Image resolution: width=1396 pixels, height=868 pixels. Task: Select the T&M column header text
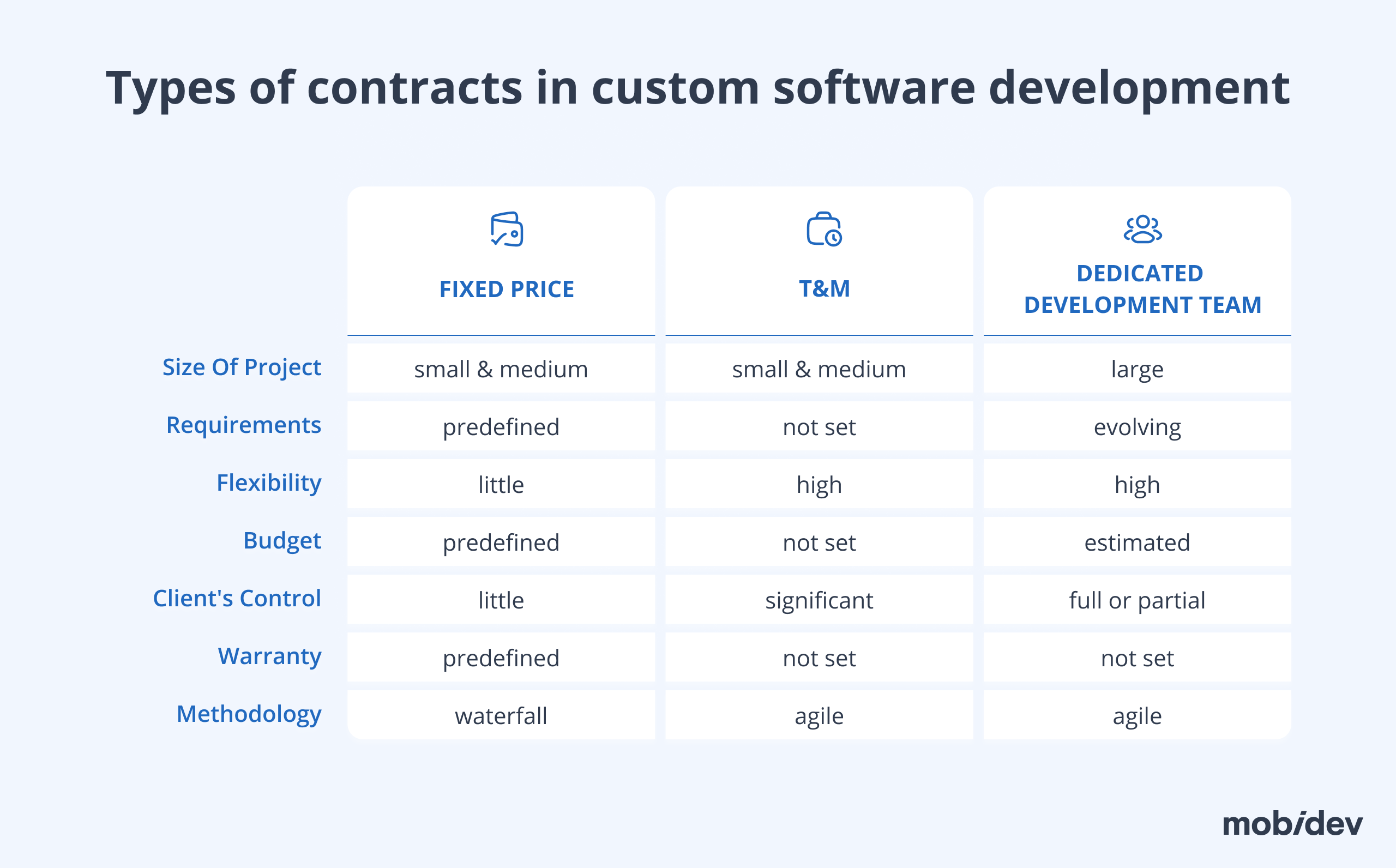(825, 289)
